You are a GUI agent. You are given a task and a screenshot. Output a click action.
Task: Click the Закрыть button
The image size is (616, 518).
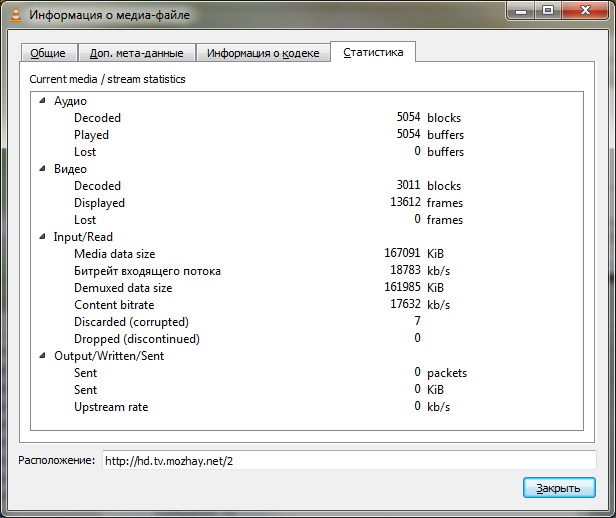(x=559, y=488)
